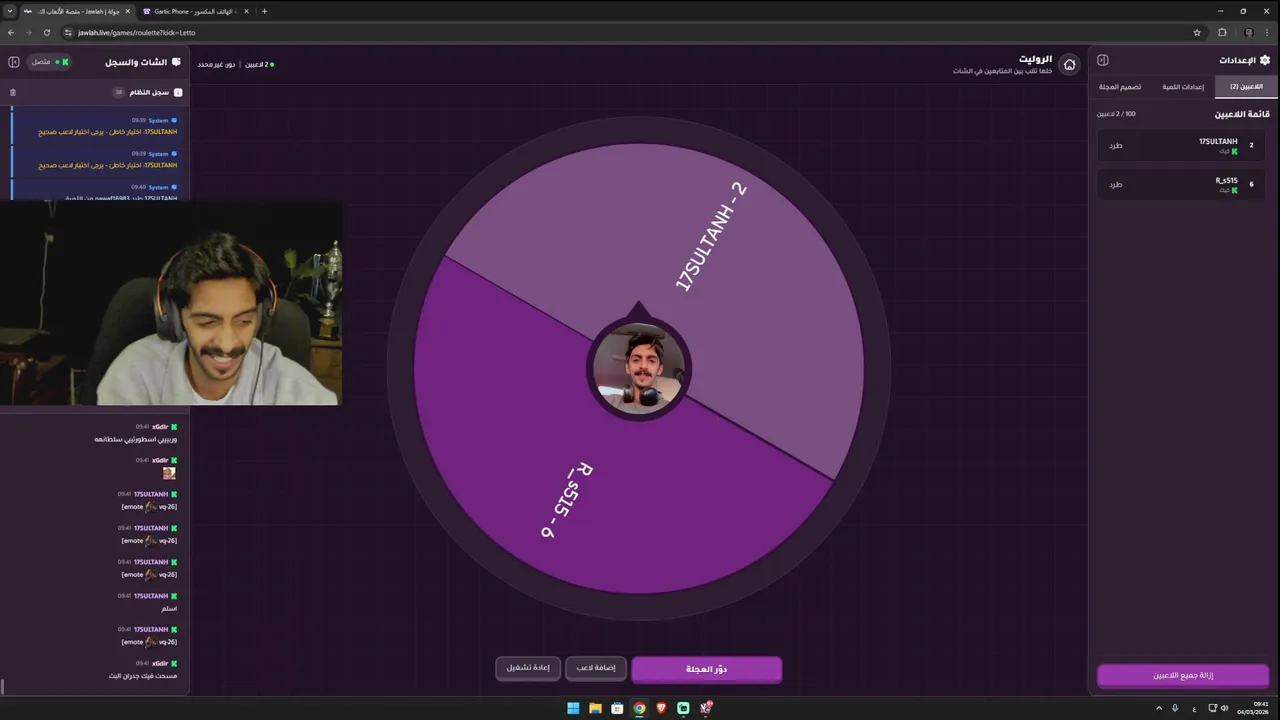
Task: Open Windows Start menu
Action: 573,708
